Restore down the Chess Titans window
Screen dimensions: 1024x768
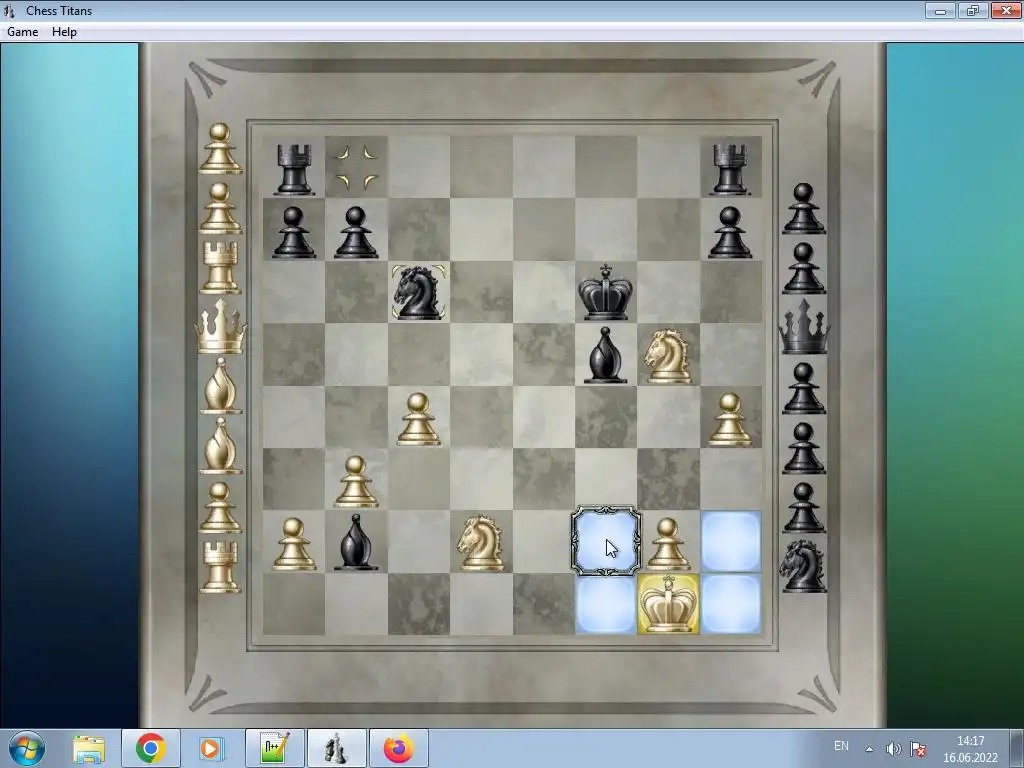tap(972, 10)
